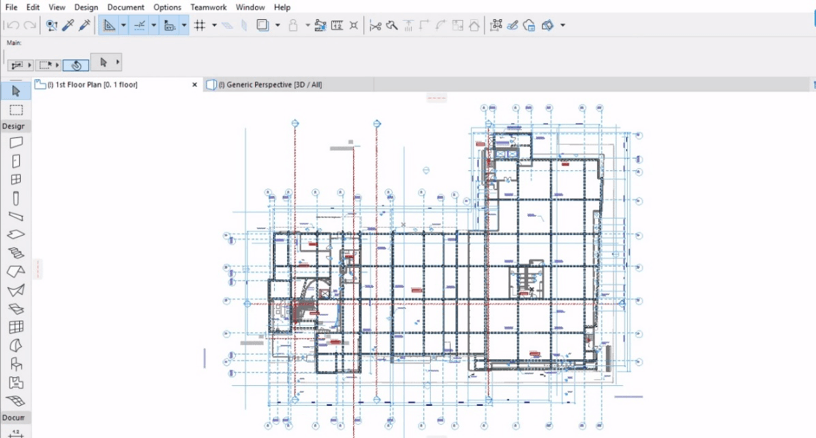Open Grid Snap dropdown arrow

click(x=214, y=25)
